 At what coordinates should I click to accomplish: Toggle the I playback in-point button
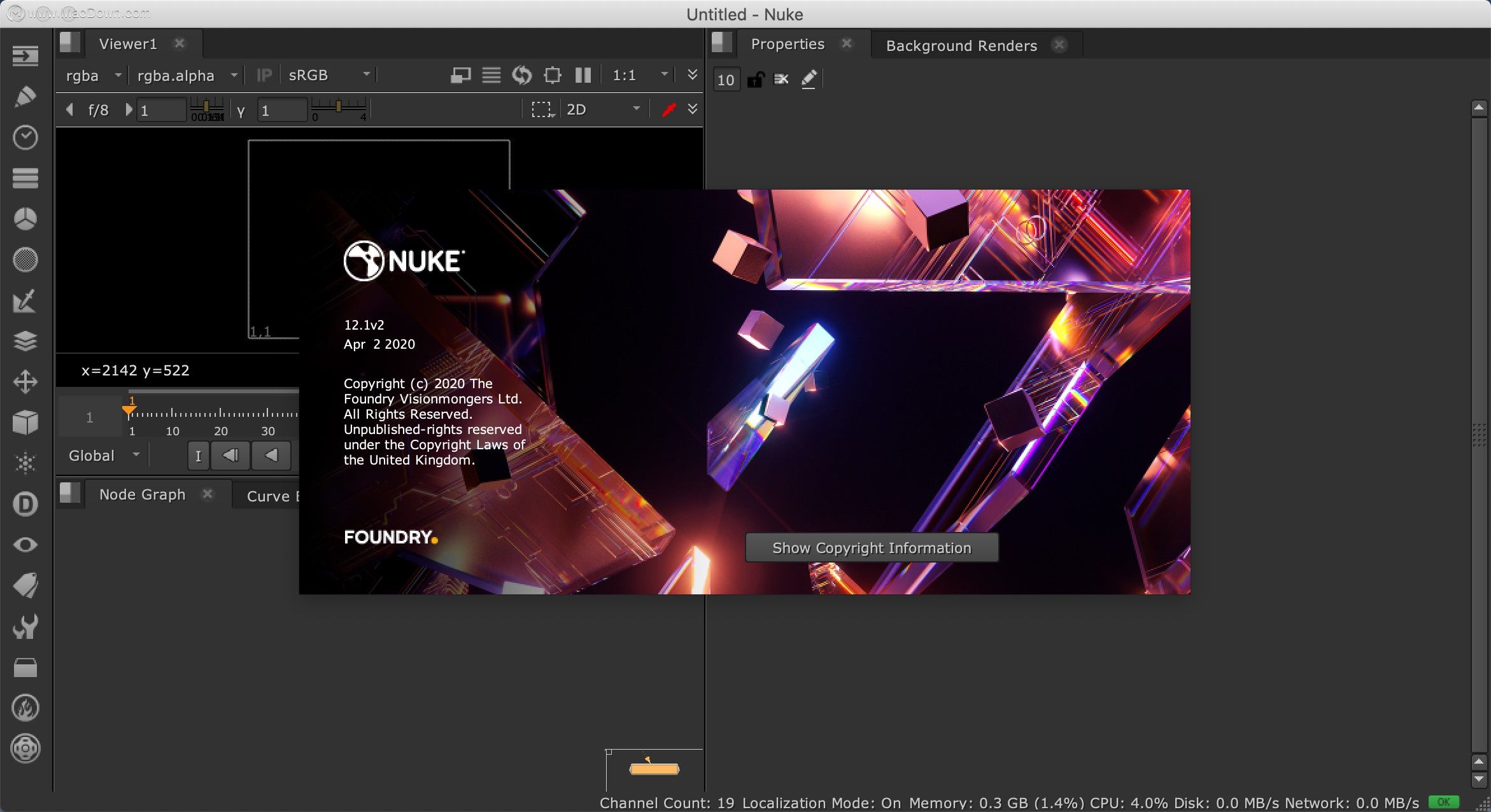(198, 456)
